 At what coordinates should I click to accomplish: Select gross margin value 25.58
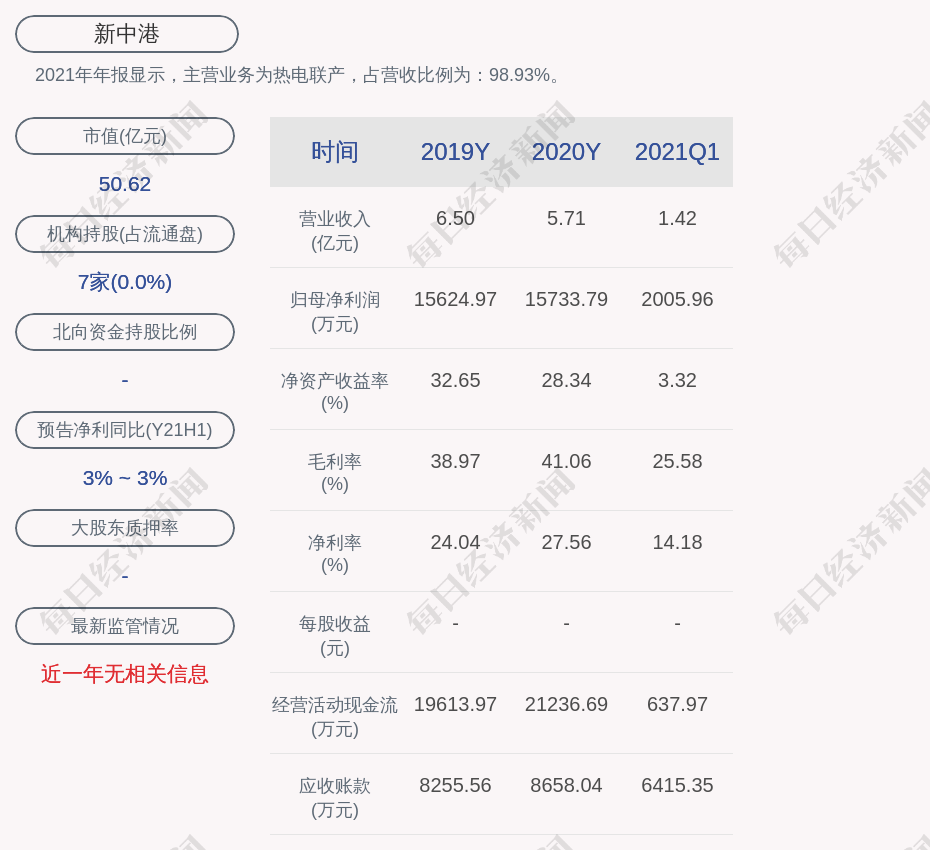[677, 461]
